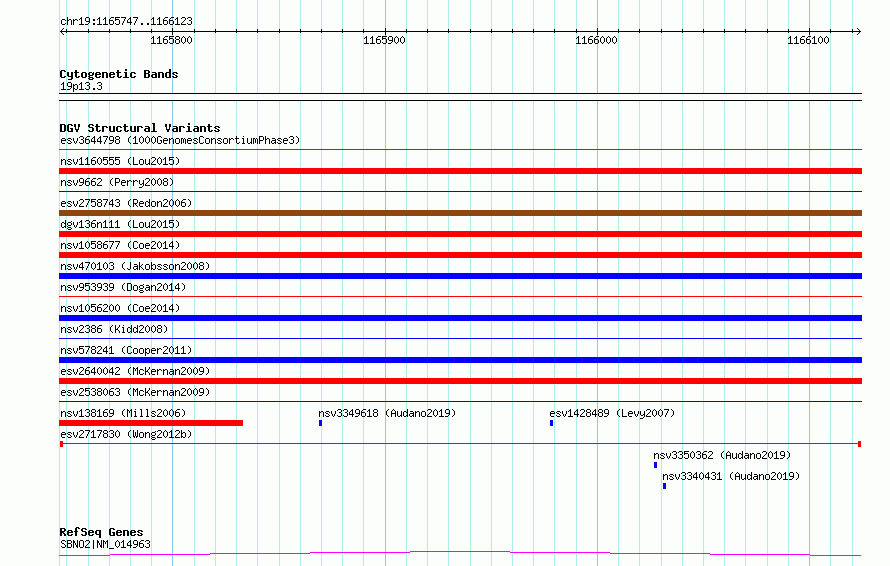Select the DGV Structural Variants track heading
890x566 pixels.
140,128
